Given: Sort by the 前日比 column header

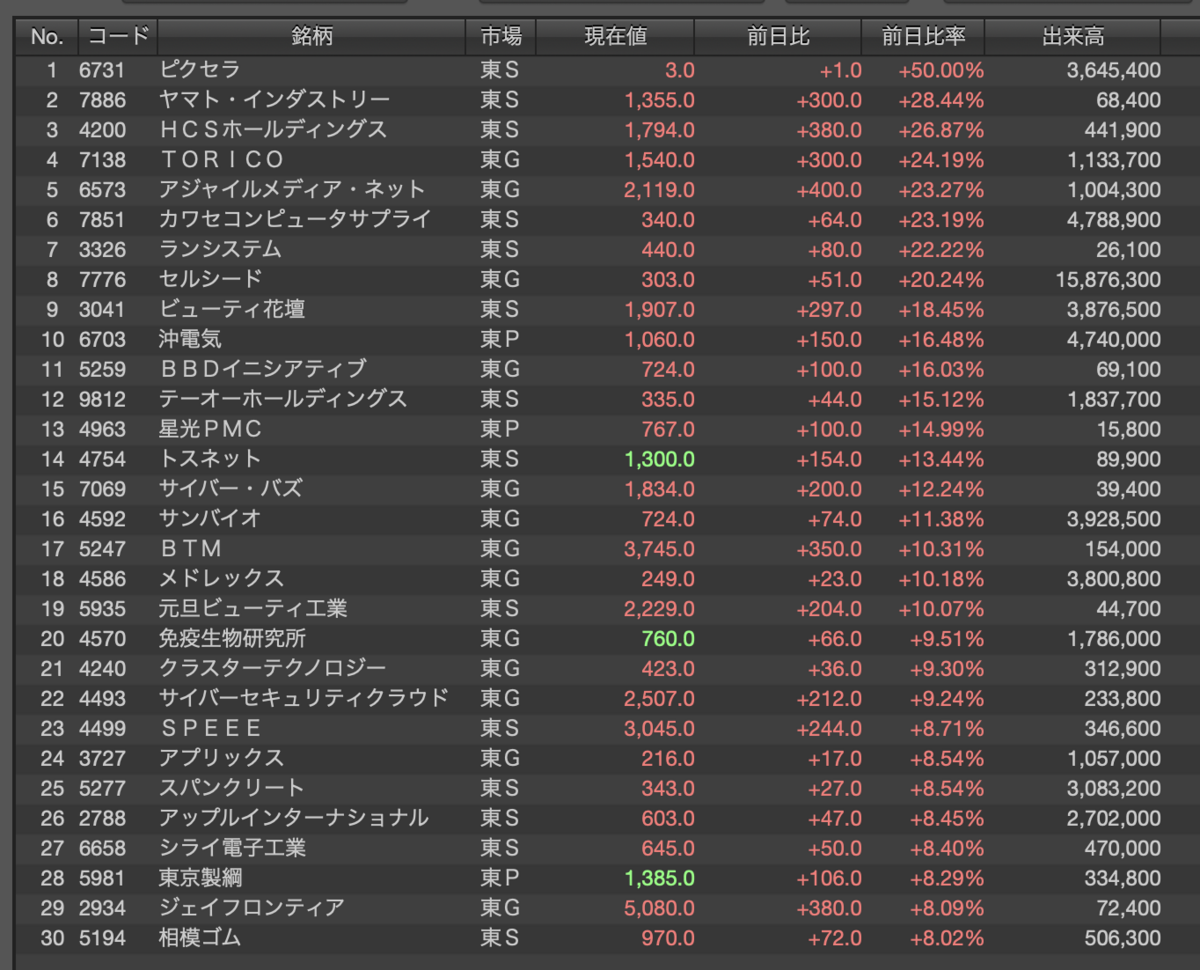Looking at the screenshot, I should point(778,37).
